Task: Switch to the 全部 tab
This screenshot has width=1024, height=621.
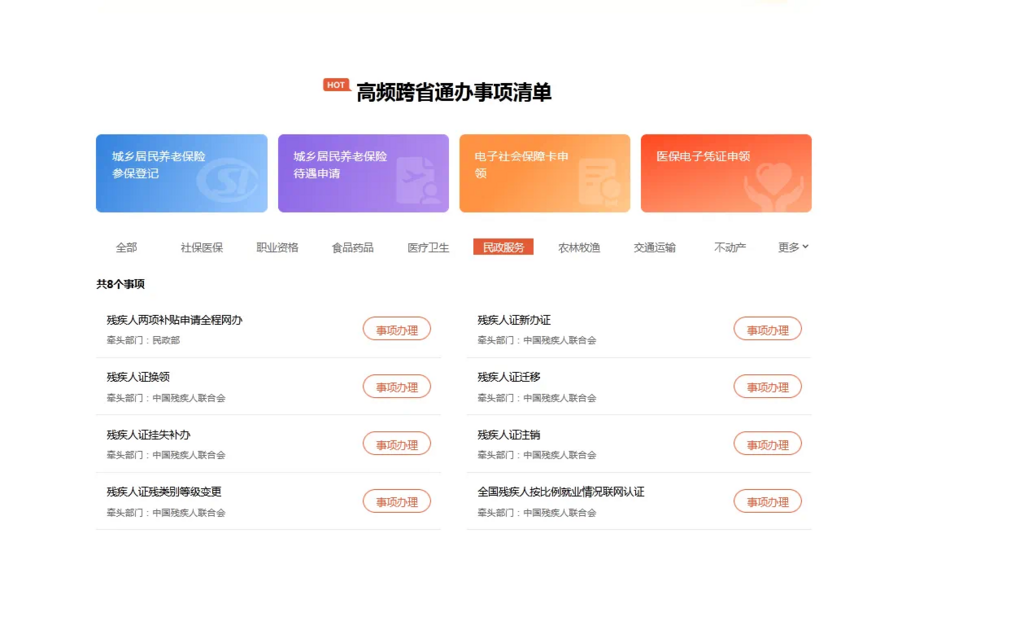Action: pos(126,247)
